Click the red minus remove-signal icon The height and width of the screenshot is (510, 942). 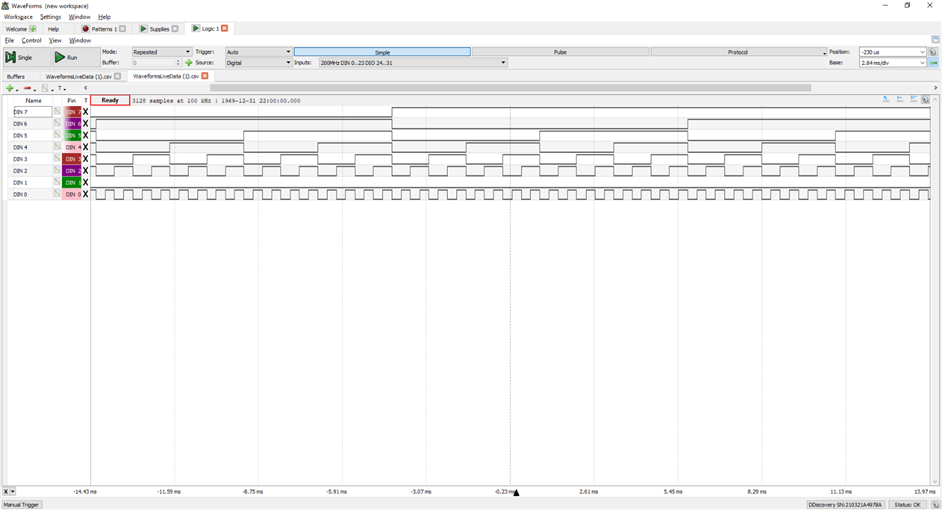click(27, 88)
